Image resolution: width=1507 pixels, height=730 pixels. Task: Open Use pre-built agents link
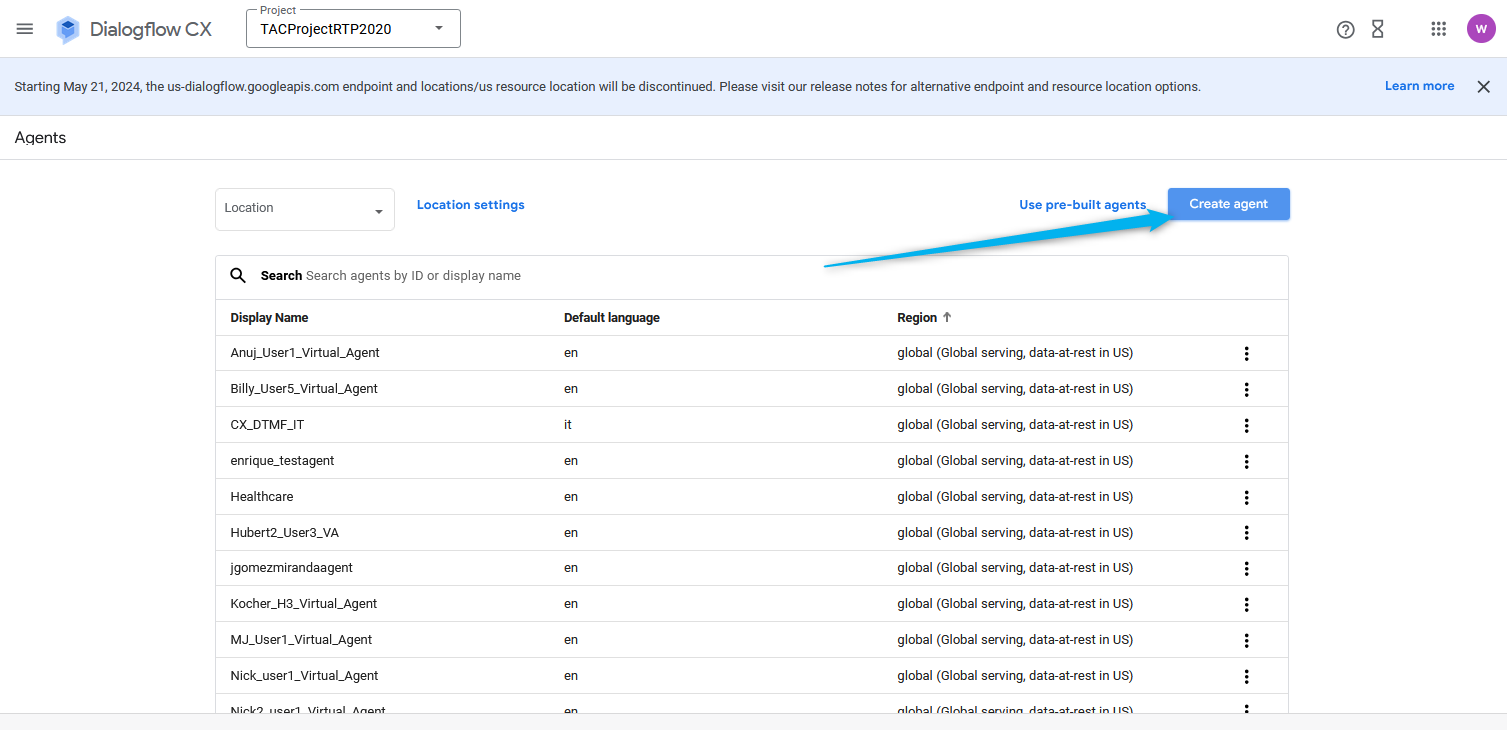click(x=1082, y=205)
